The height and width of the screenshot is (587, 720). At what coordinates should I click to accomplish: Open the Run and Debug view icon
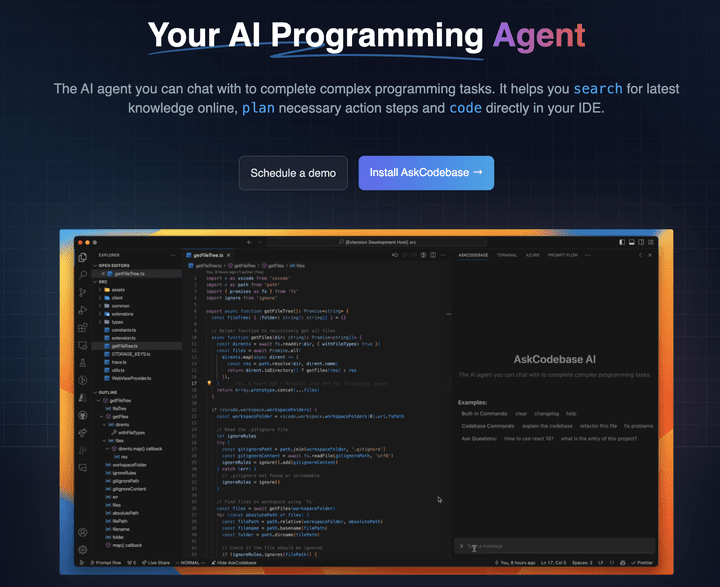[x=83, y=310]
